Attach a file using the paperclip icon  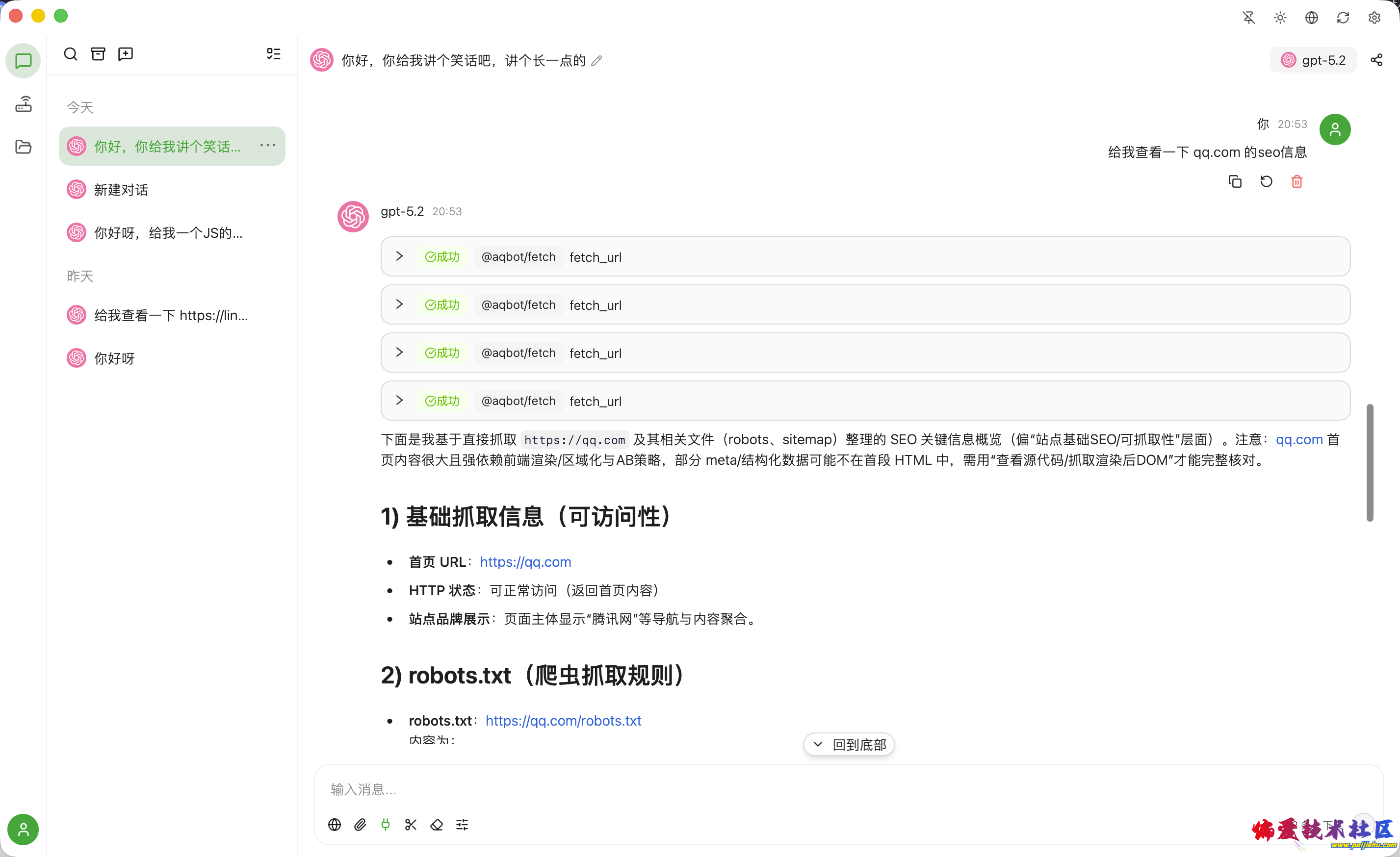360,825
